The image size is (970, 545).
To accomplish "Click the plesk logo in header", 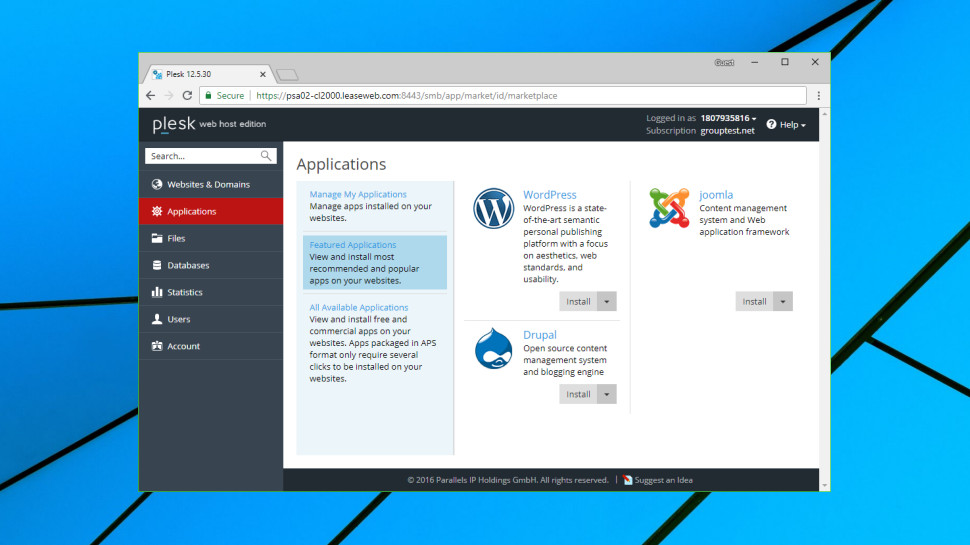I will coord(174,124).
